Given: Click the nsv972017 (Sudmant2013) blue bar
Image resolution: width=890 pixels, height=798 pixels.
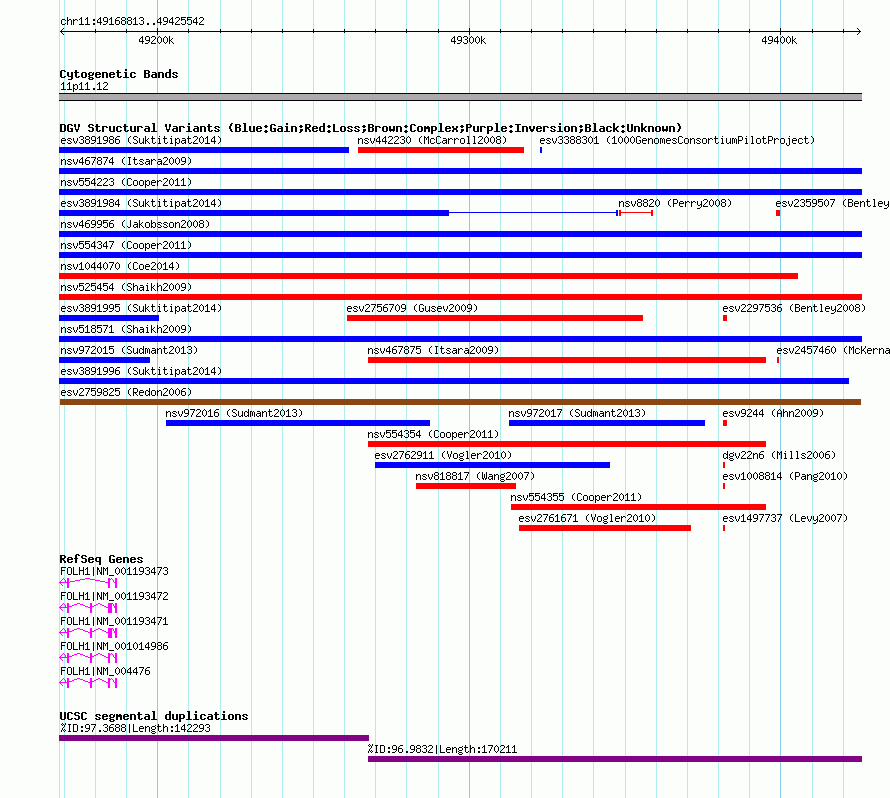Looking at the screenshot, I should (x=607, y=423).
